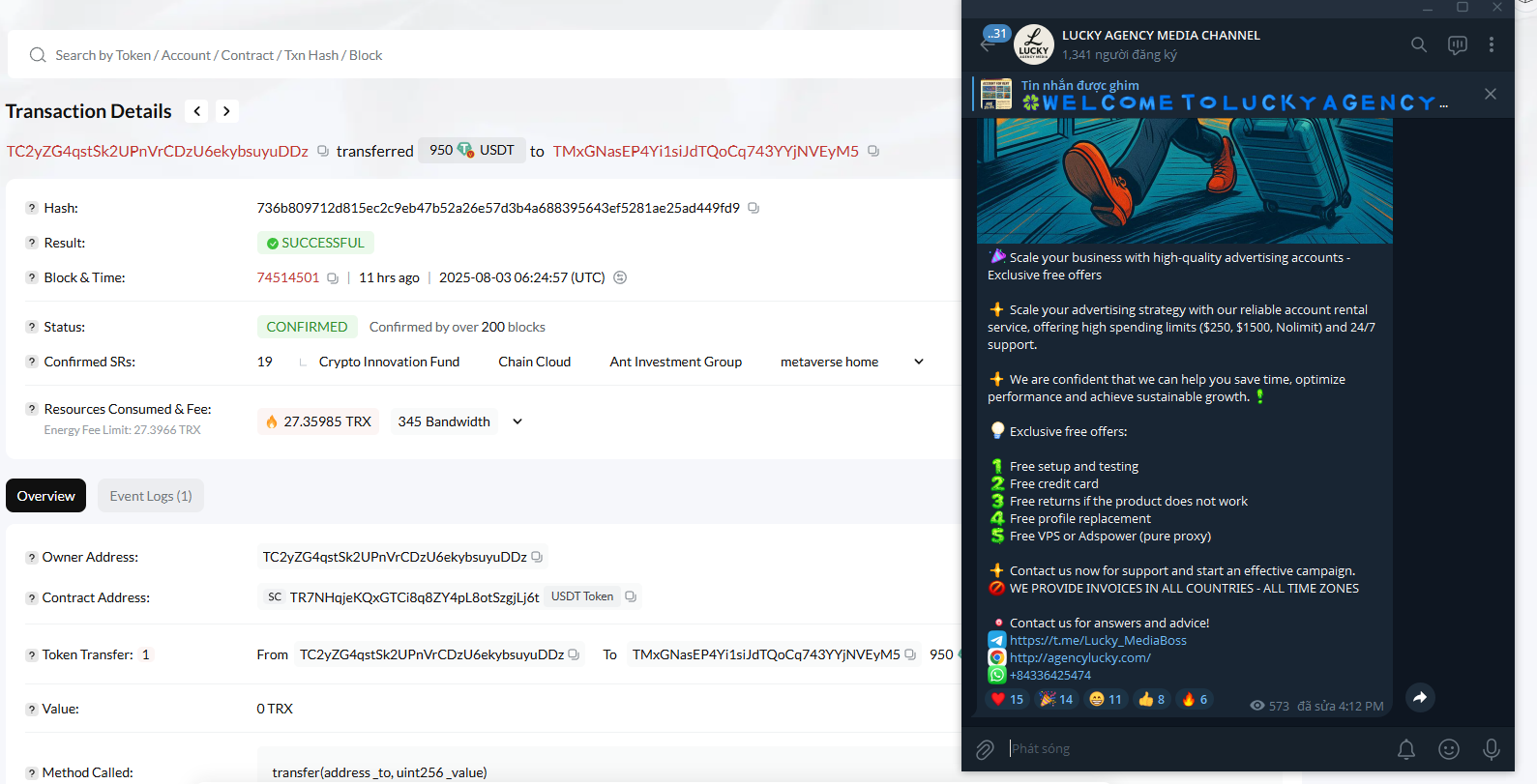Go back in the Telegram window
This screenshot has height=784, width=1537.
click(x=987, y=44)
